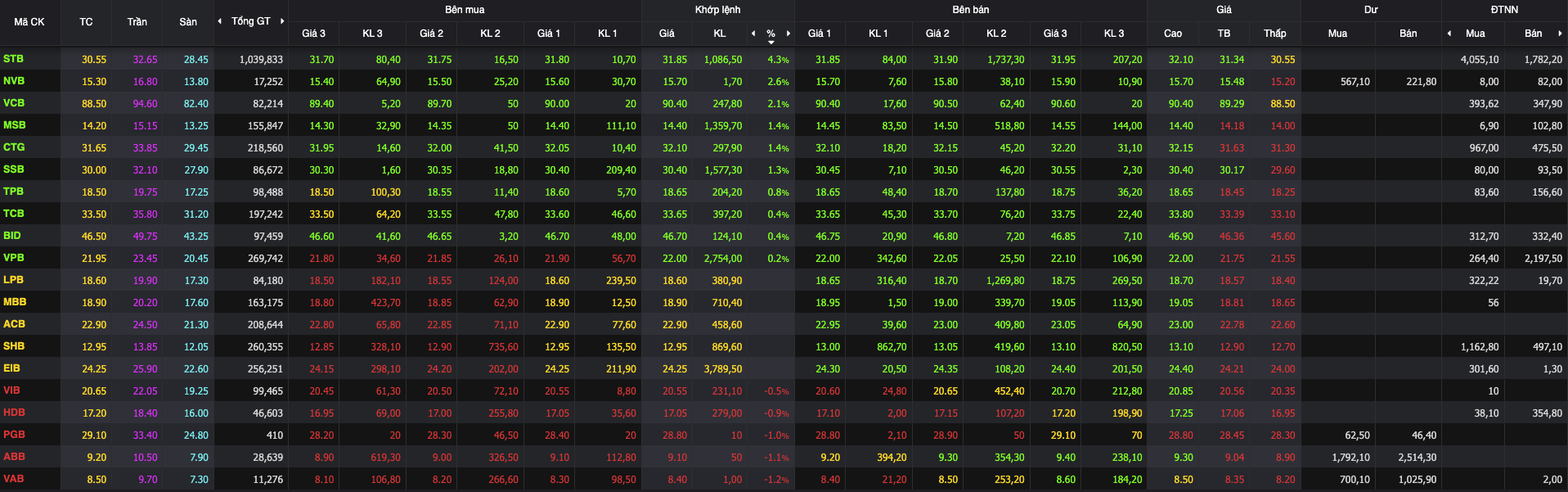Open the MSB stock symbol
This screenshot has width=1568, height=492.
click(x=14, y=125)
